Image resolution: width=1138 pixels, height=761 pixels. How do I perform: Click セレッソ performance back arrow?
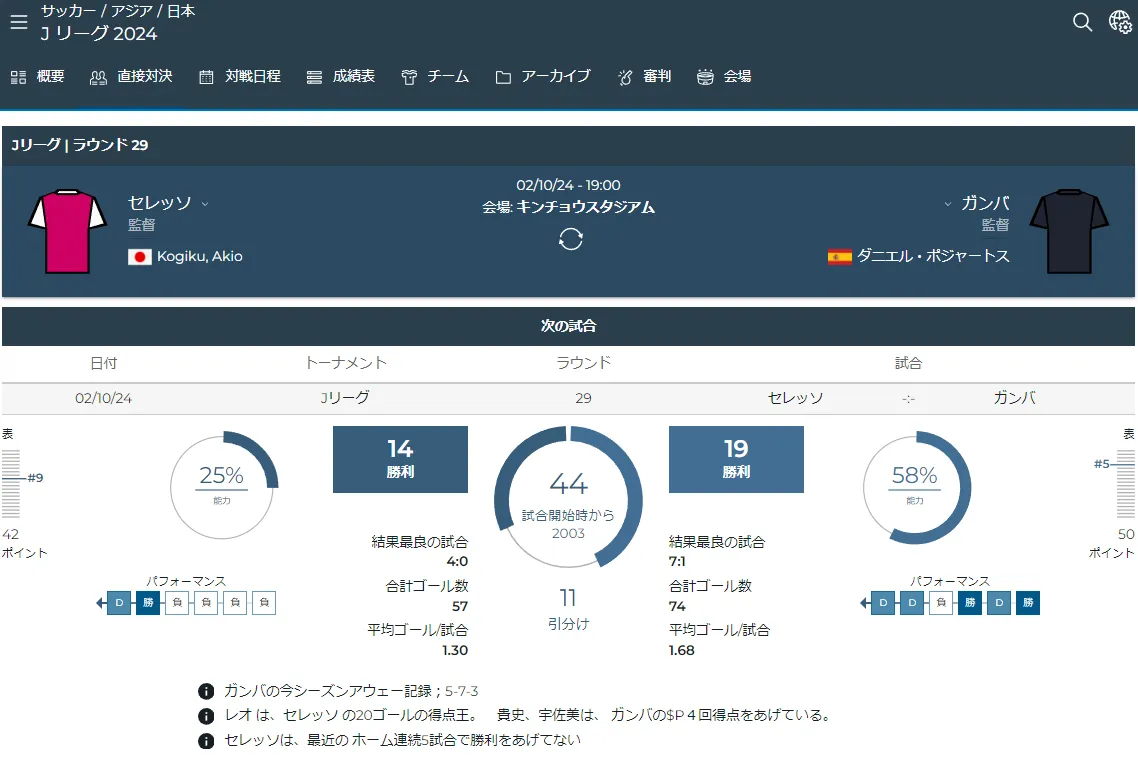[100, 603]
